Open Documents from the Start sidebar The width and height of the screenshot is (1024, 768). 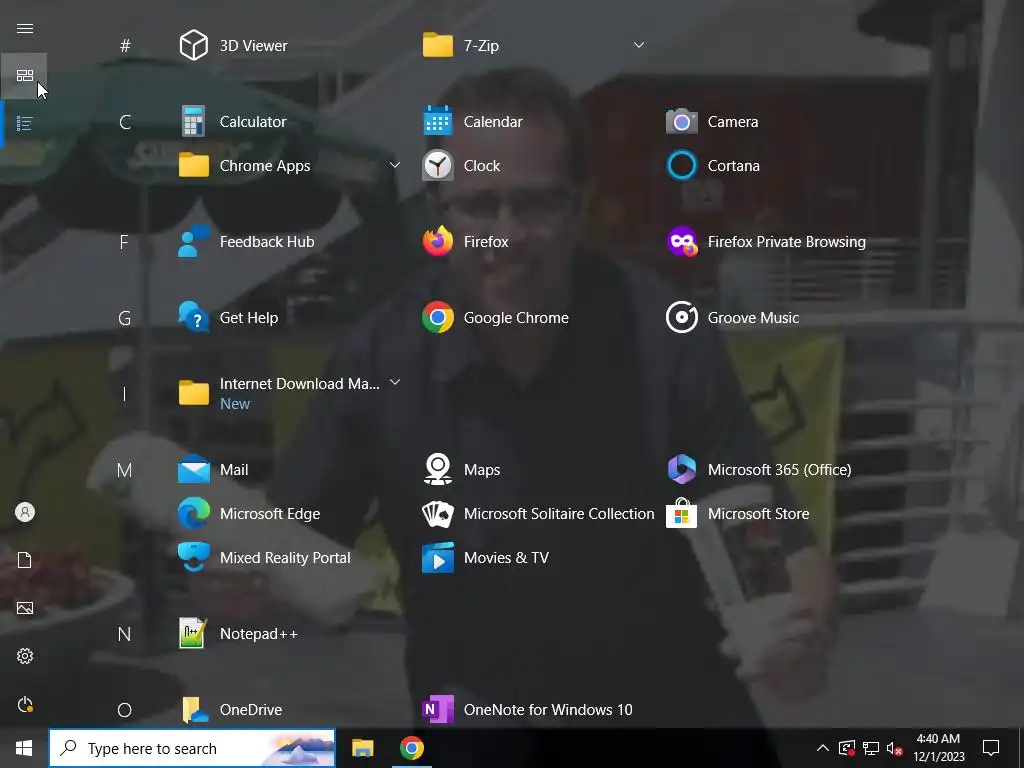tap(25, 560)
